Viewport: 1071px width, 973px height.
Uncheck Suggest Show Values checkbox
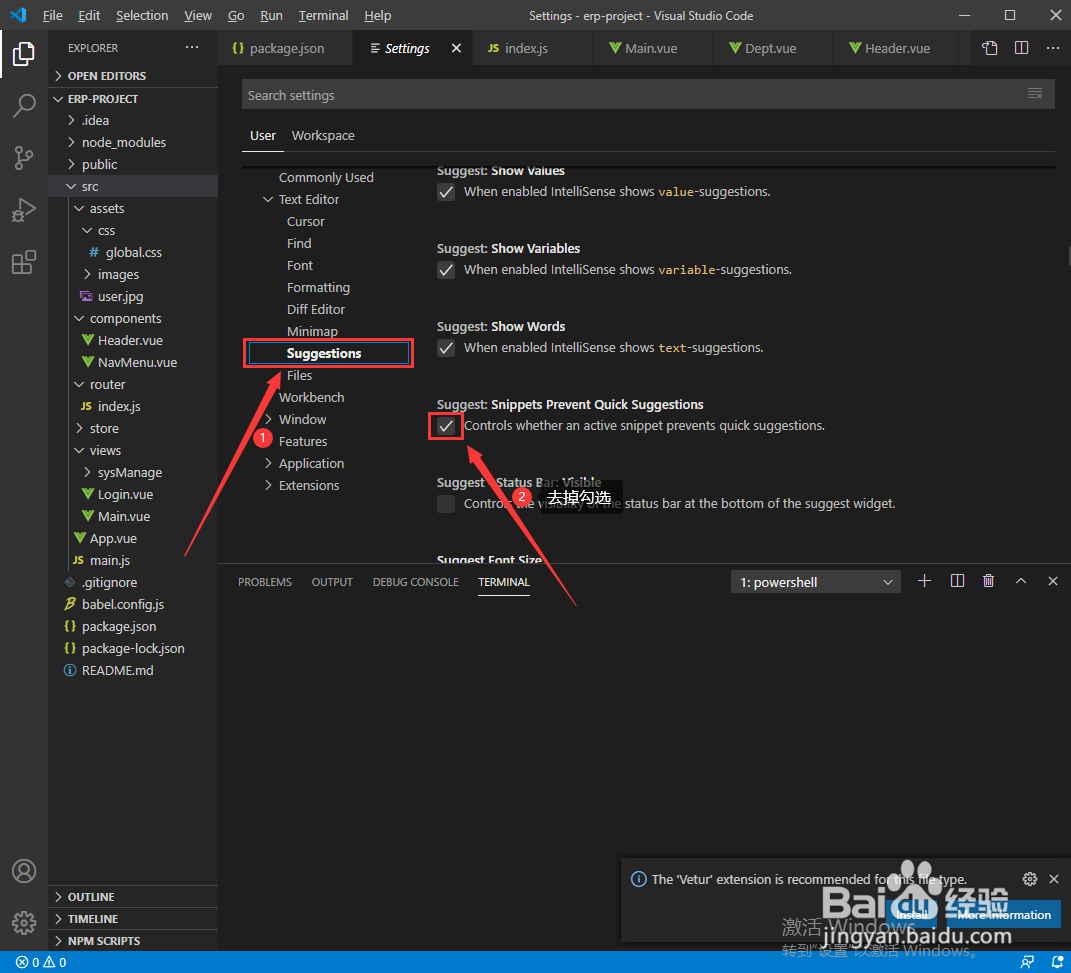[x=446, y=192]
